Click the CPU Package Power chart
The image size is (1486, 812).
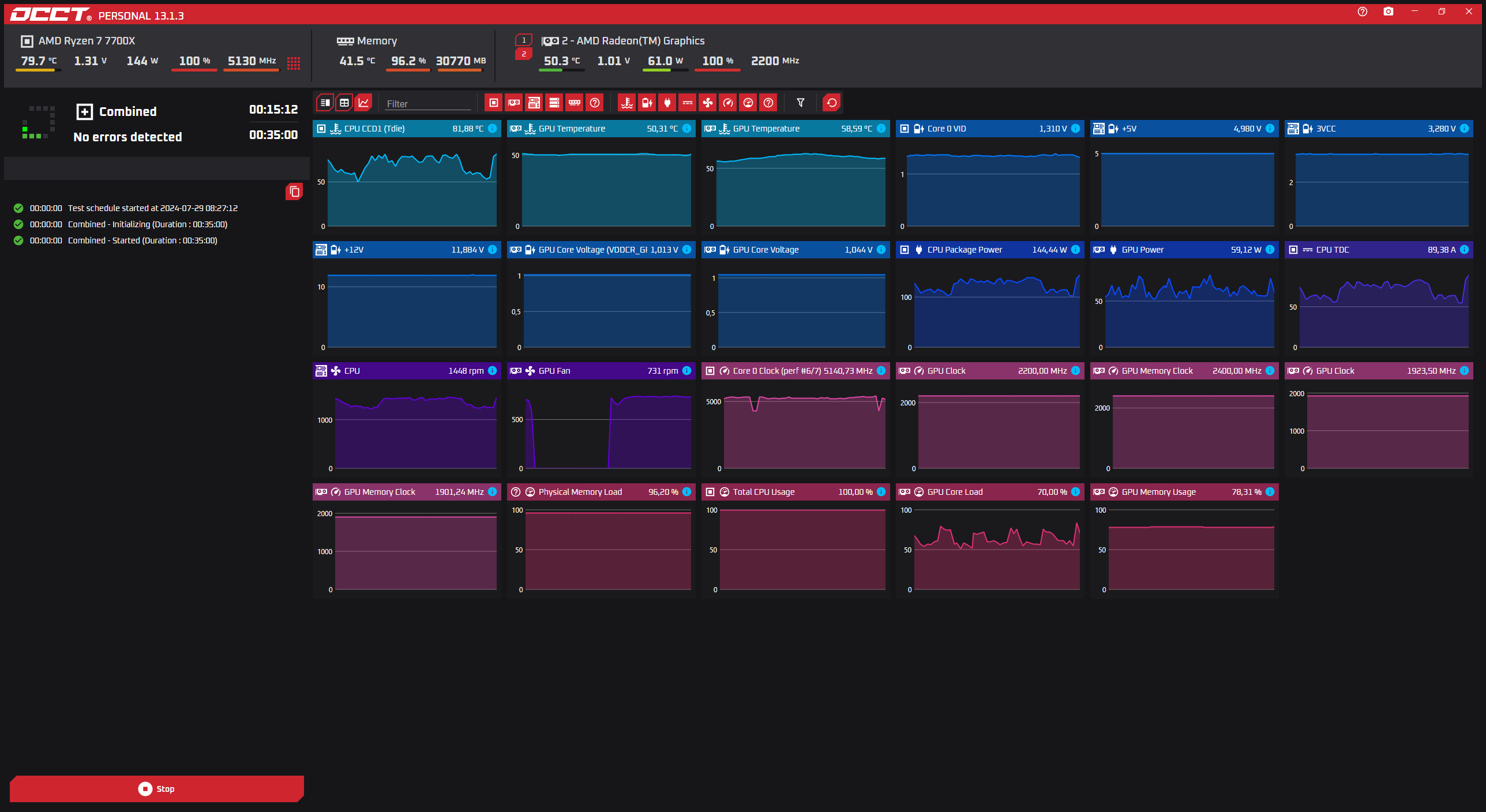click(990, 309)
